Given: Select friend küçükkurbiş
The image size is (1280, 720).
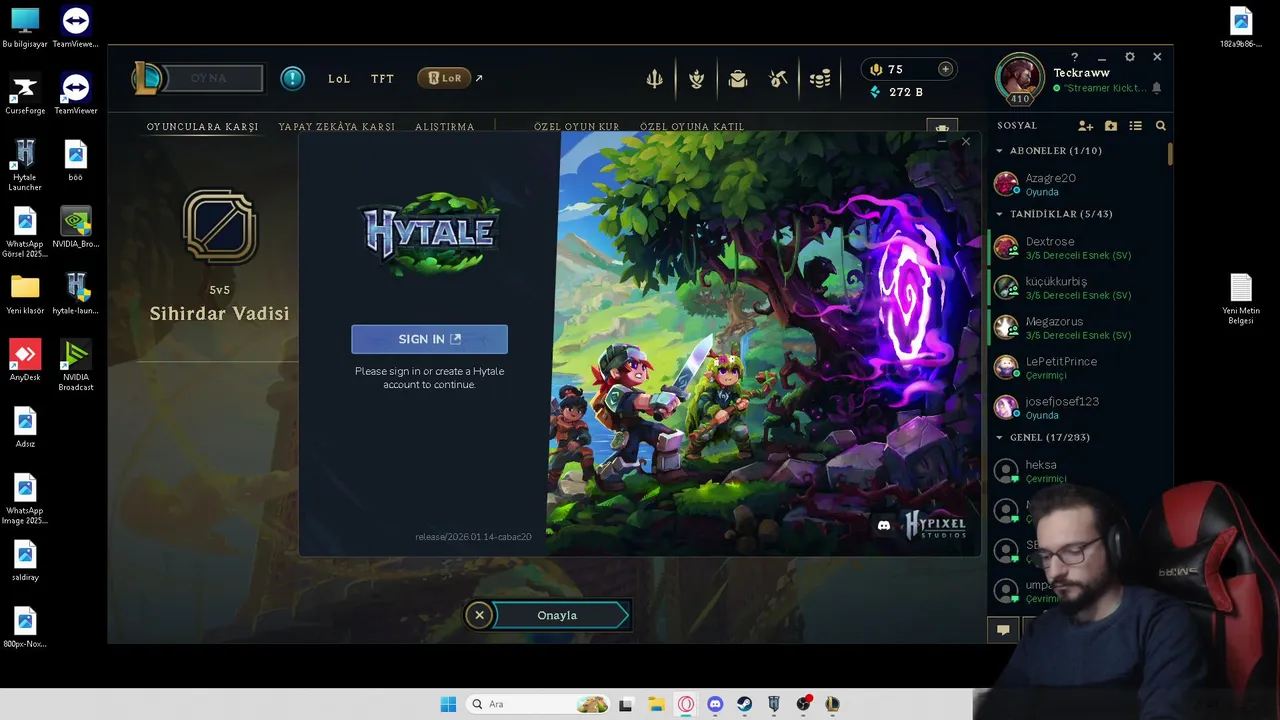Looking at the screenshot, I should 1079,288.
